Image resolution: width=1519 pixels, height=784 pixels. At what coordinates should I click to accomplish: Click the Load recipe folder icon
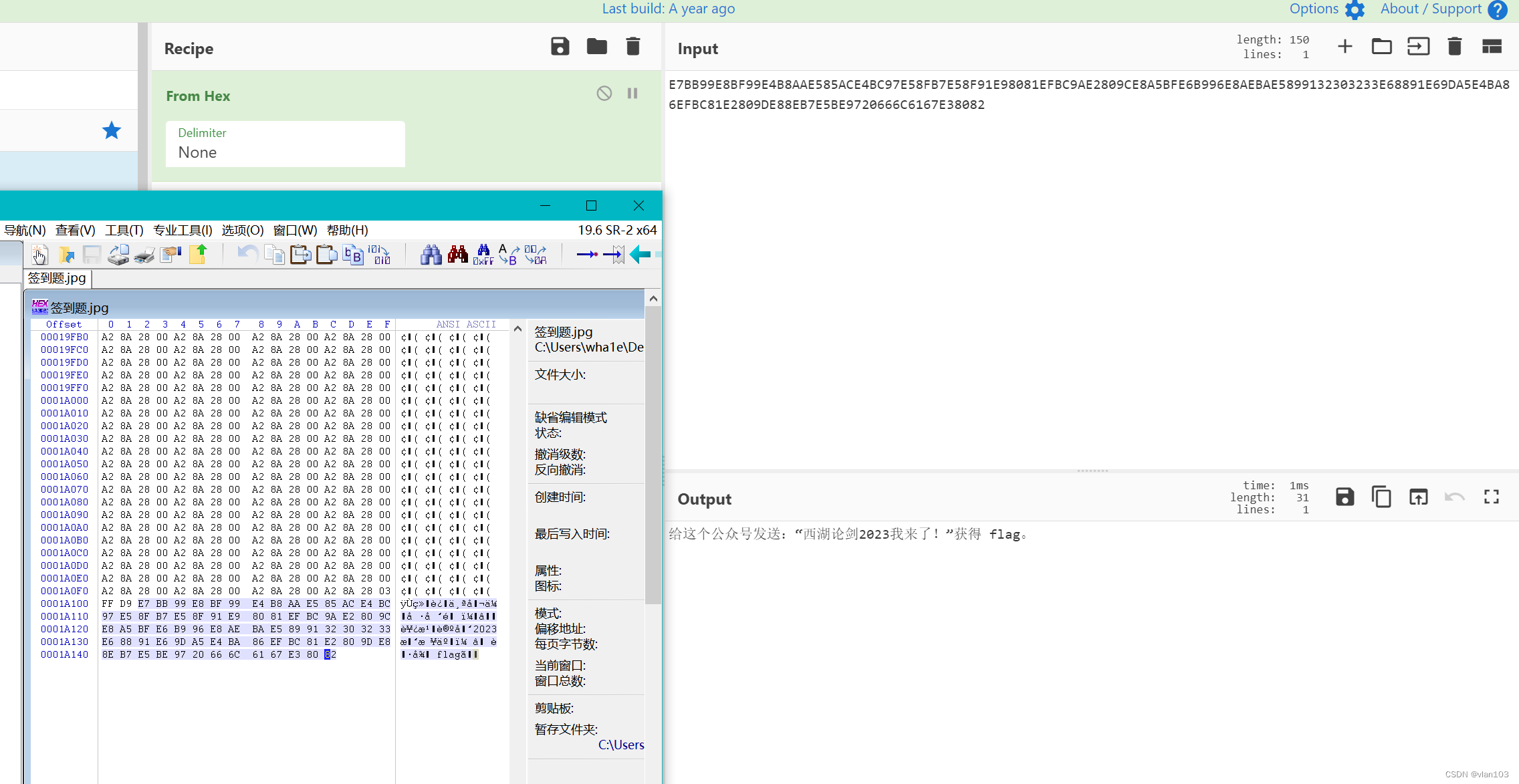pyautogui.click(x=596, y=47)
